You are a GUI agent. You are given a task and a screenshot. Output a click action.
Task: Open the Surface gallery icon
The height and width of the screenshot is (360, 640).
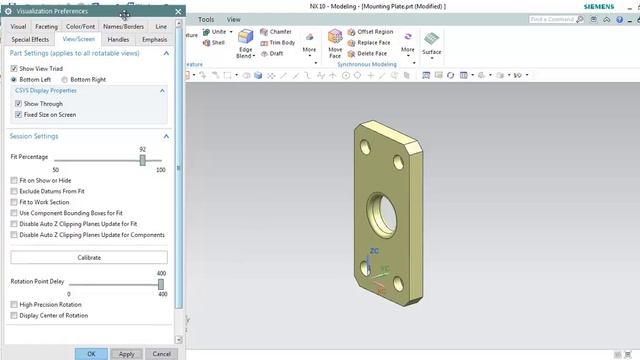[x=431, y=39]
